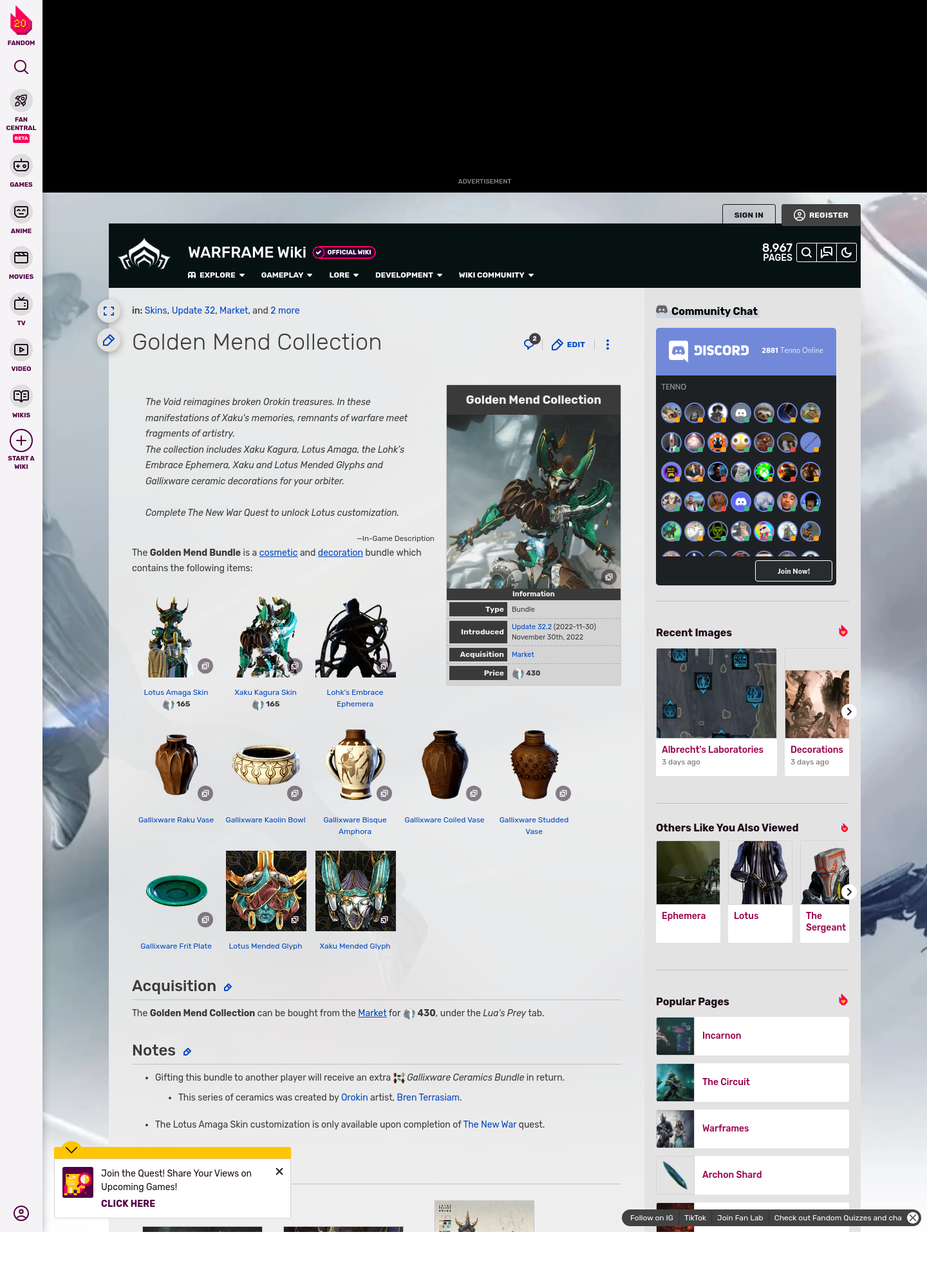Click the floating pencil edit icon

(109, 340)
